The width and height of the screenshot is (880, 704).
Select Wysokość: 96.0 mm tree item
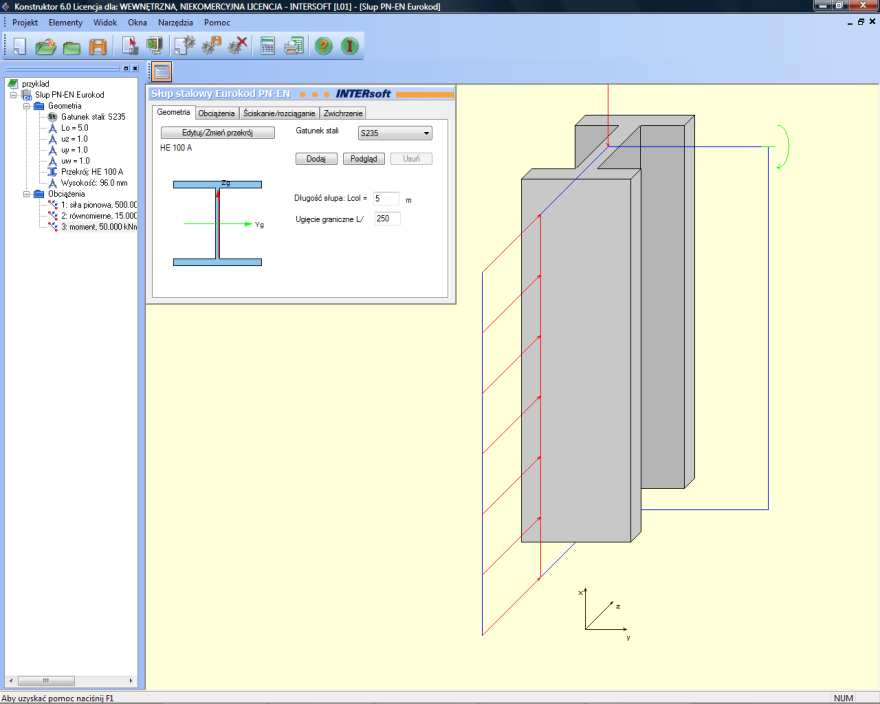[94, 183]
